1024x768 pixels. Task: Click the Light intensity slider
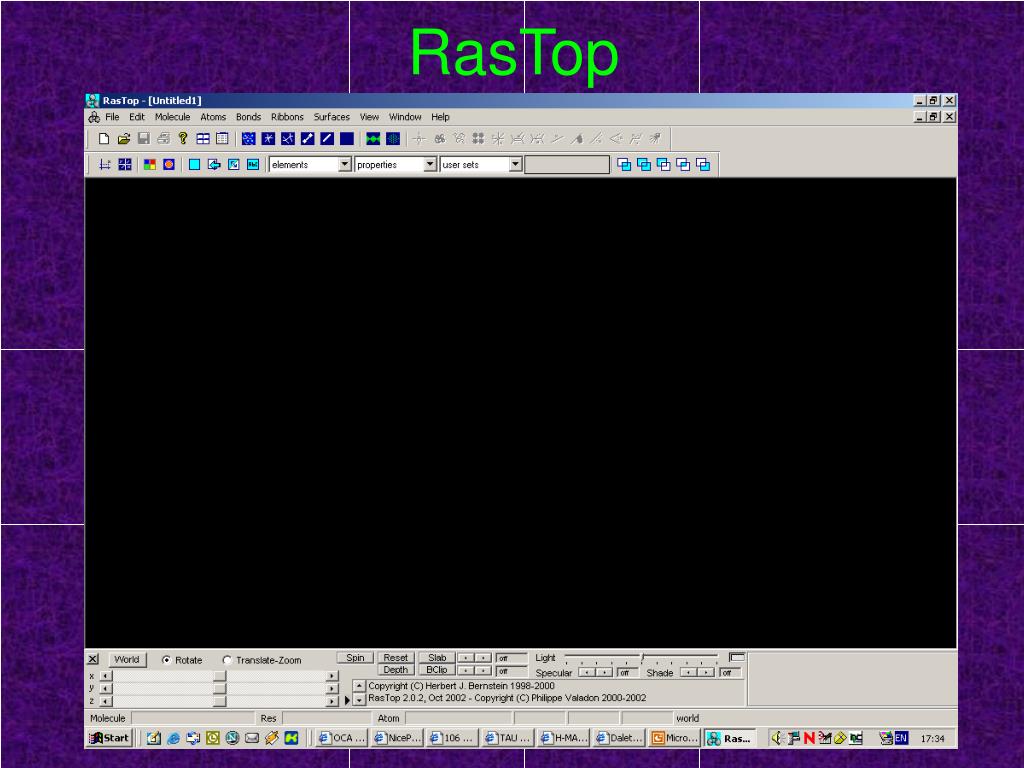(x=641, y=658)
